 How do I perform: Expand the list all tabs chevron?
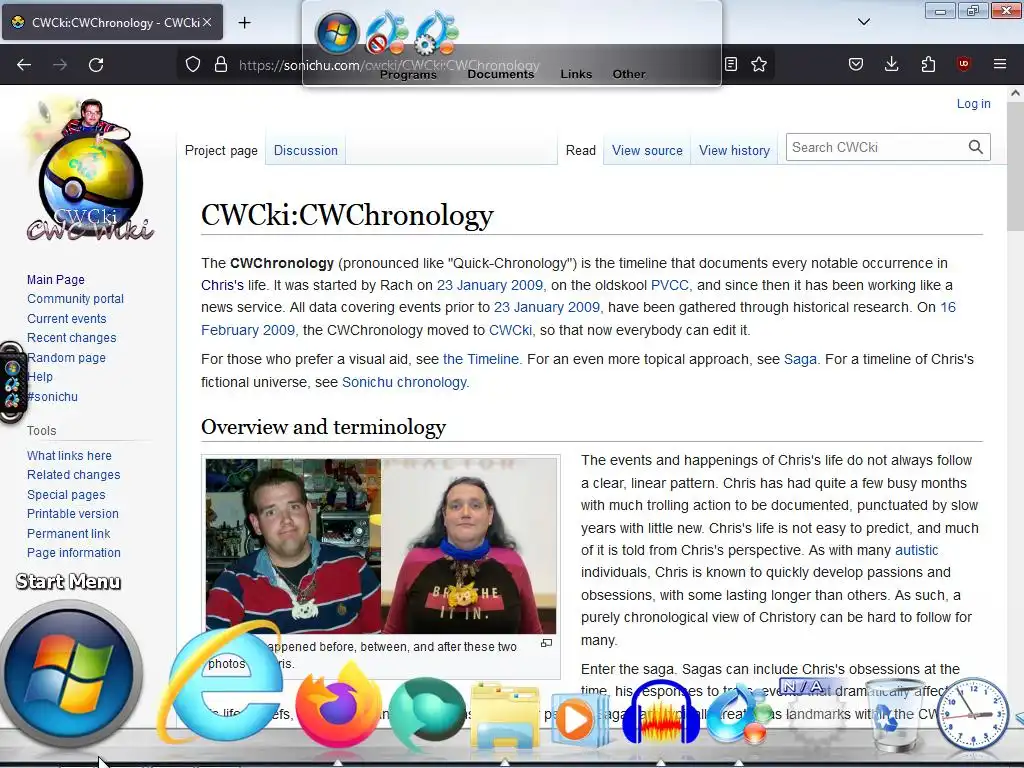(x=863, y=22)
